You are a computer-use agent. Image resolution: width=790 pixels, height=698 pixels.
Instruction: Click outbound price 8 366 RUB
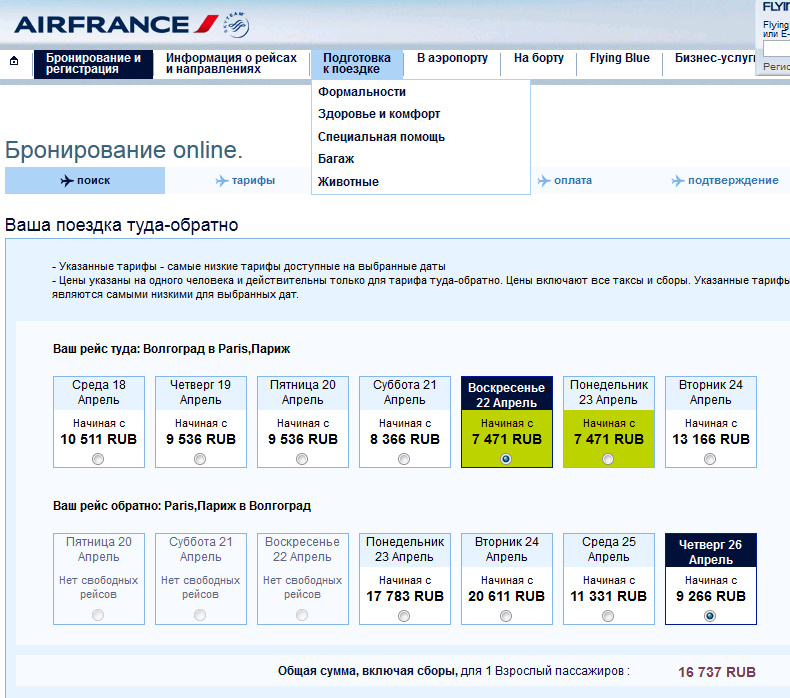tap(405, 439)
